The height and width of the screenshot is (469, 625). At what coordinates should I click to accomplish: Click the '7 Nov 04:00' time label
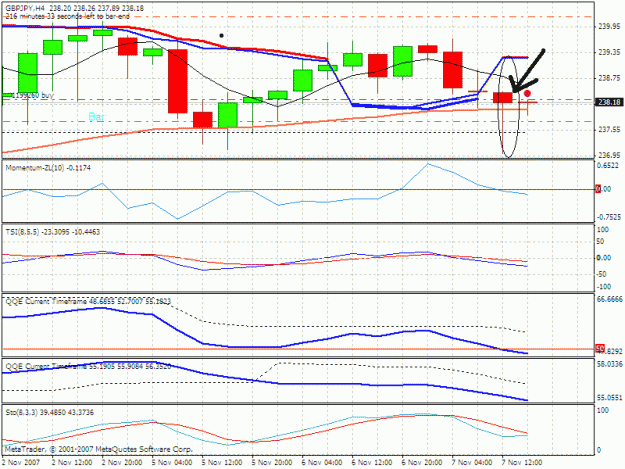[x=472, y=462]
